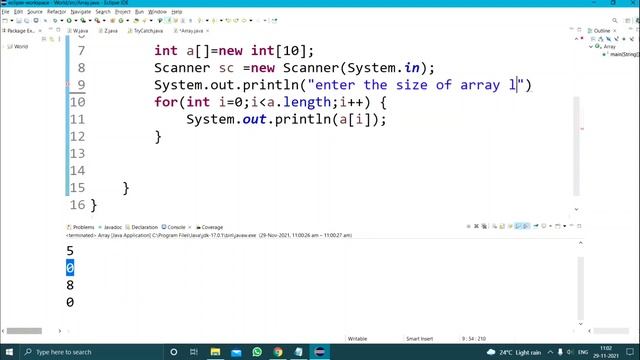Open File Explorer from taskbar
640x360 pixels.
coord(215,352)
